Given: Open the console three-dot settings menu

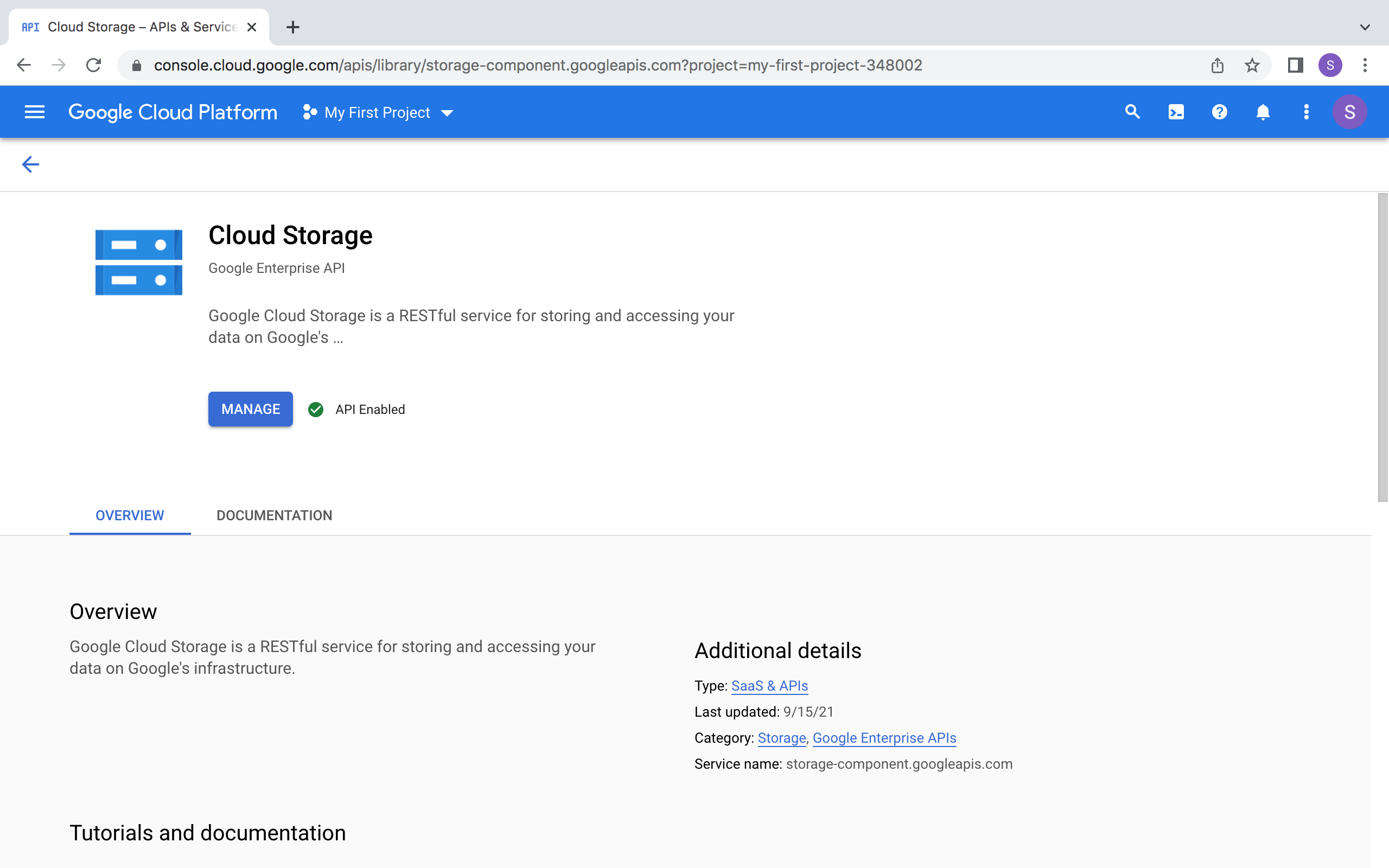Looking at the screenshot, I should (x=1307, y=112).
